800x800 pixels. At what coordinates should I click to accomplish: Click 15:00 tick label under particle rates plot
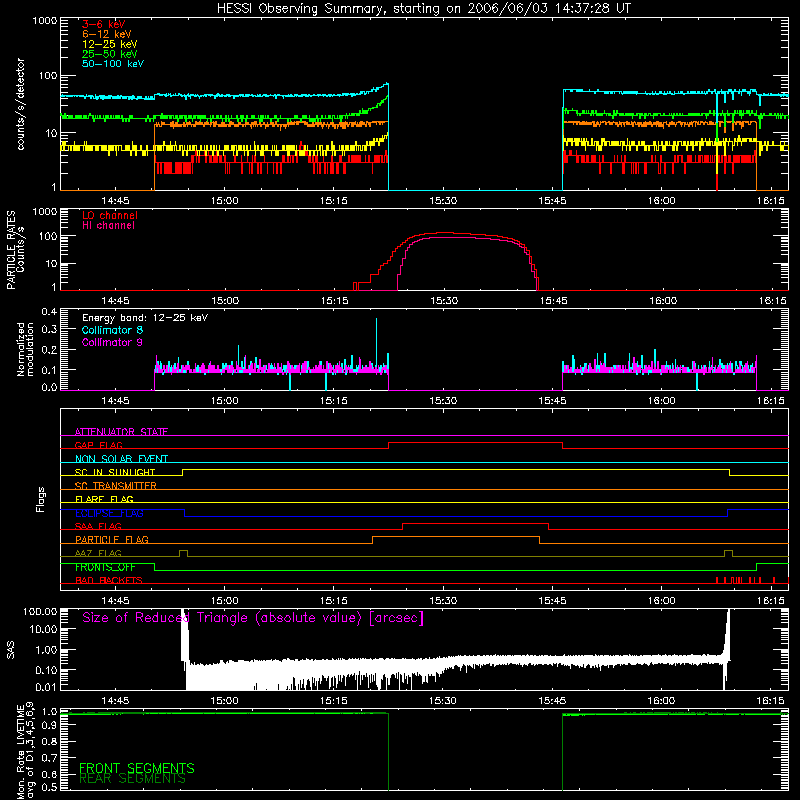(225, 301)
